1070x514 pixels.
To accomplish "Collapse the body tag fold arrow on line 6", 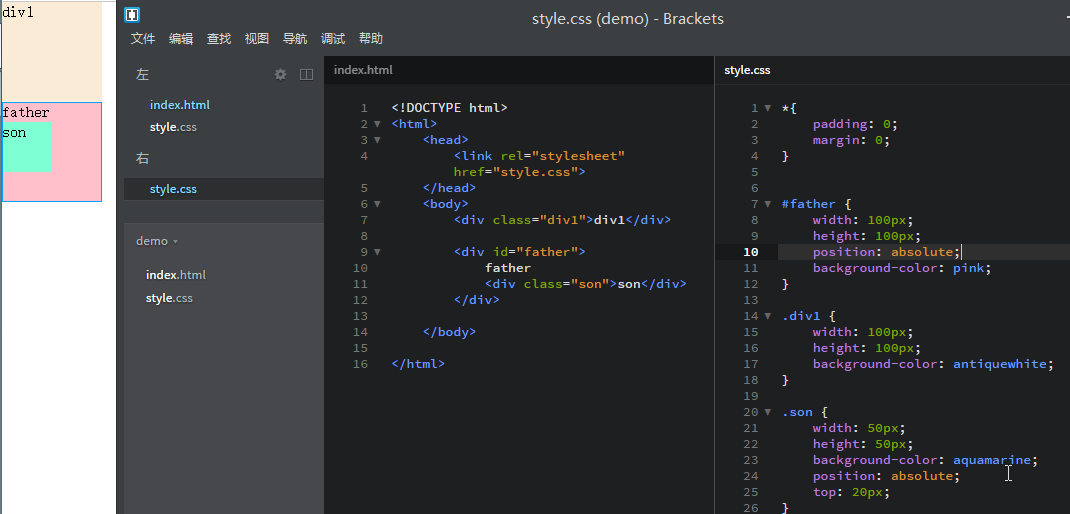I will click(377, 204).
